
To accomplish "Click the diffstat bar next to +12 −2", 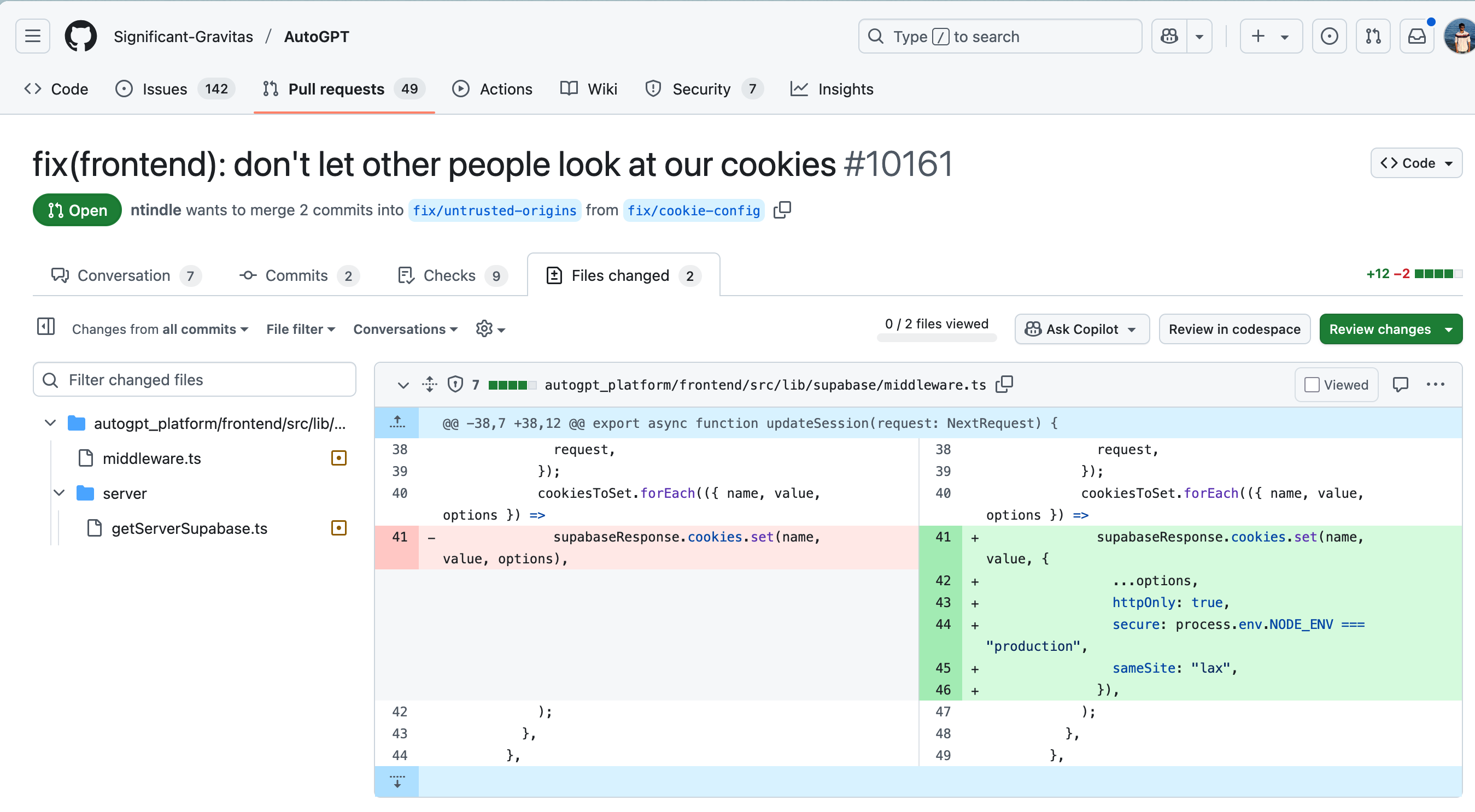I will coord(1438,274).
